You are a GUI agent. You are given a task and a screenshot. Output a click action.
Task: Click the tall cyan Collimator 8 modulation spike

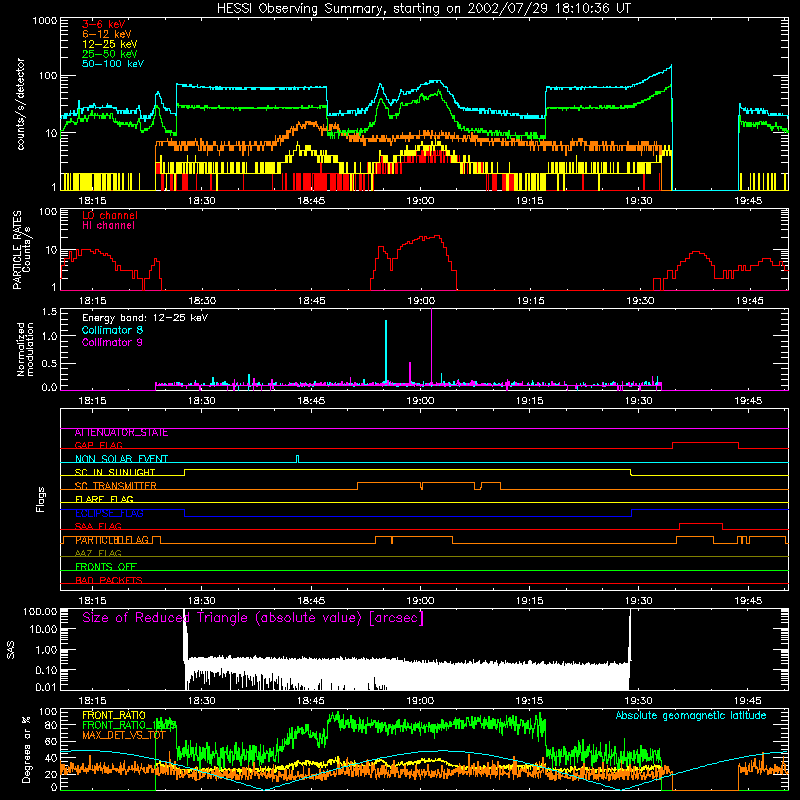point(386,351)
